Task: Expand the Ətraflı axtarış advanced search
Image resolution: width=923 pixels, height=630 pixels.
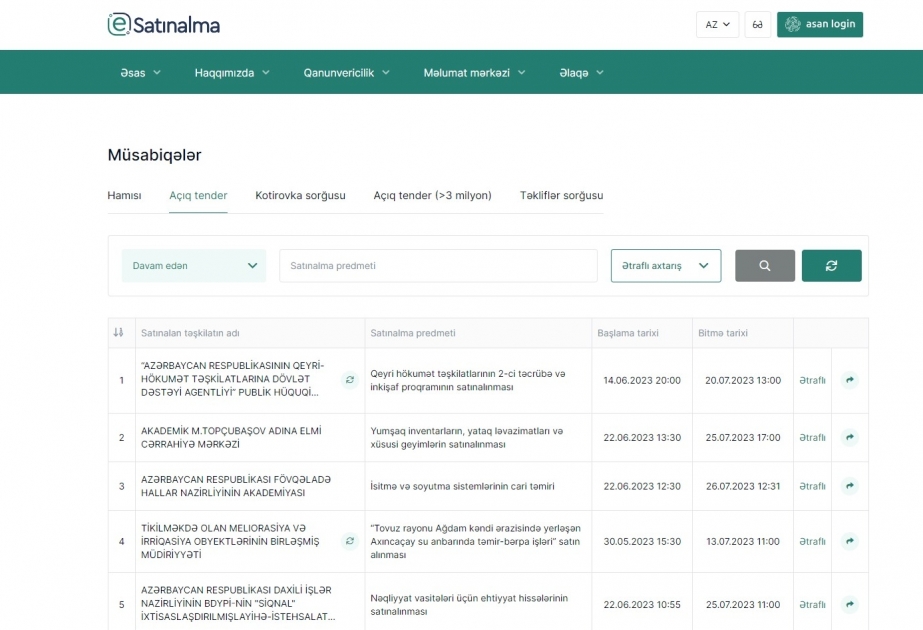Action: (666, 266)
